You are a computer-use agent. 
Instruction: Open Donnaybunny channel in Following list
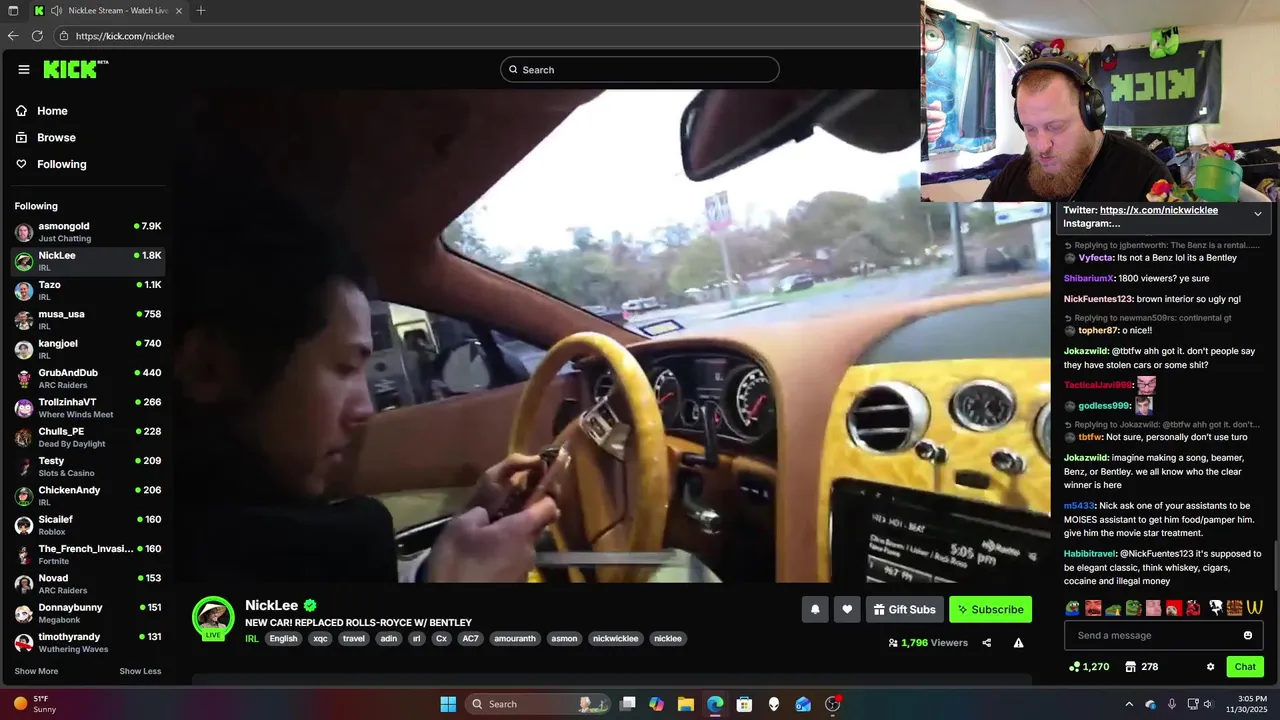(88, 613)
